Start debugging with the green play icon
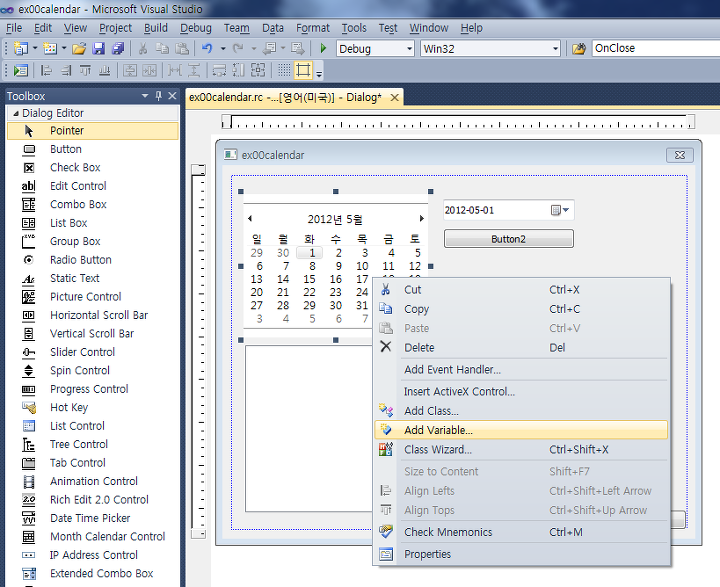 click(323, 48)
